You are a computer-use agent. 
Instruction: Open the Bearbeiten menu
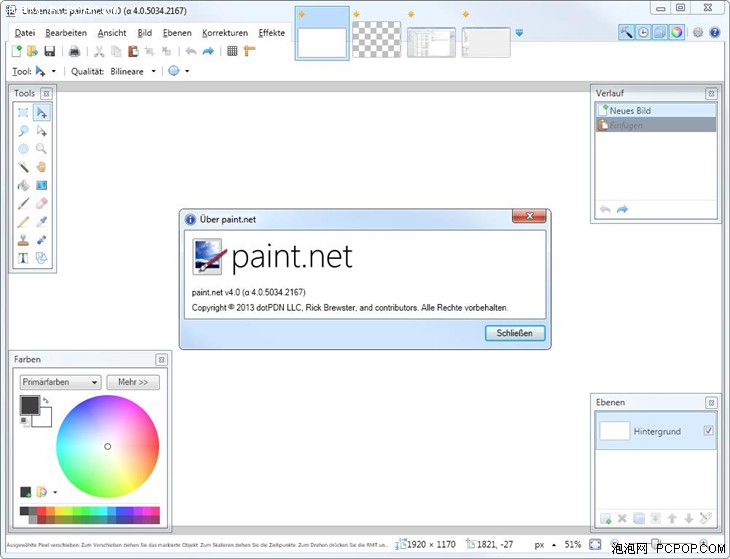click(66, 33)
